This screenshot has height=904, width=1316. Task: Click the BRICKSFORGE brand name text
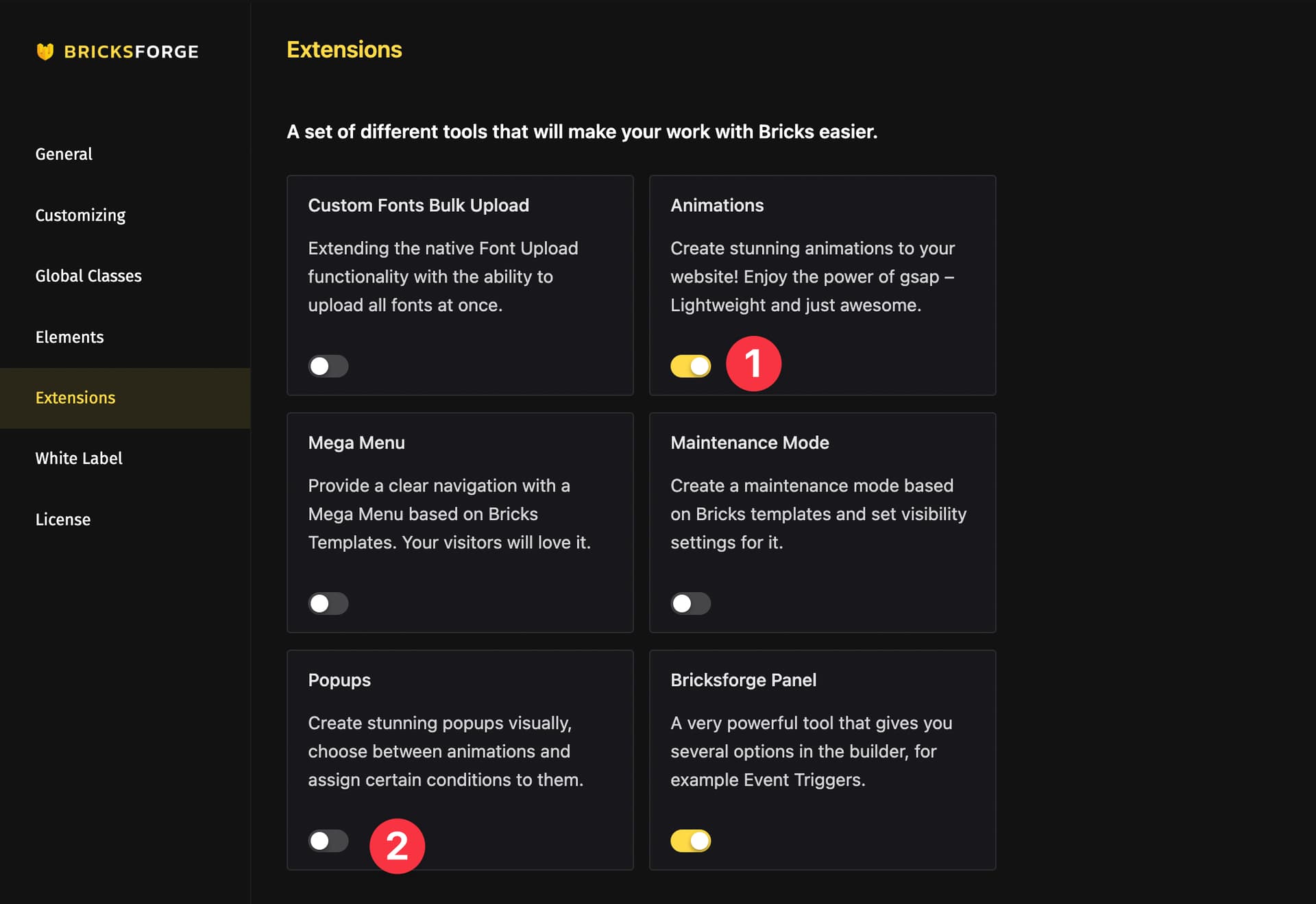point(131,51)
